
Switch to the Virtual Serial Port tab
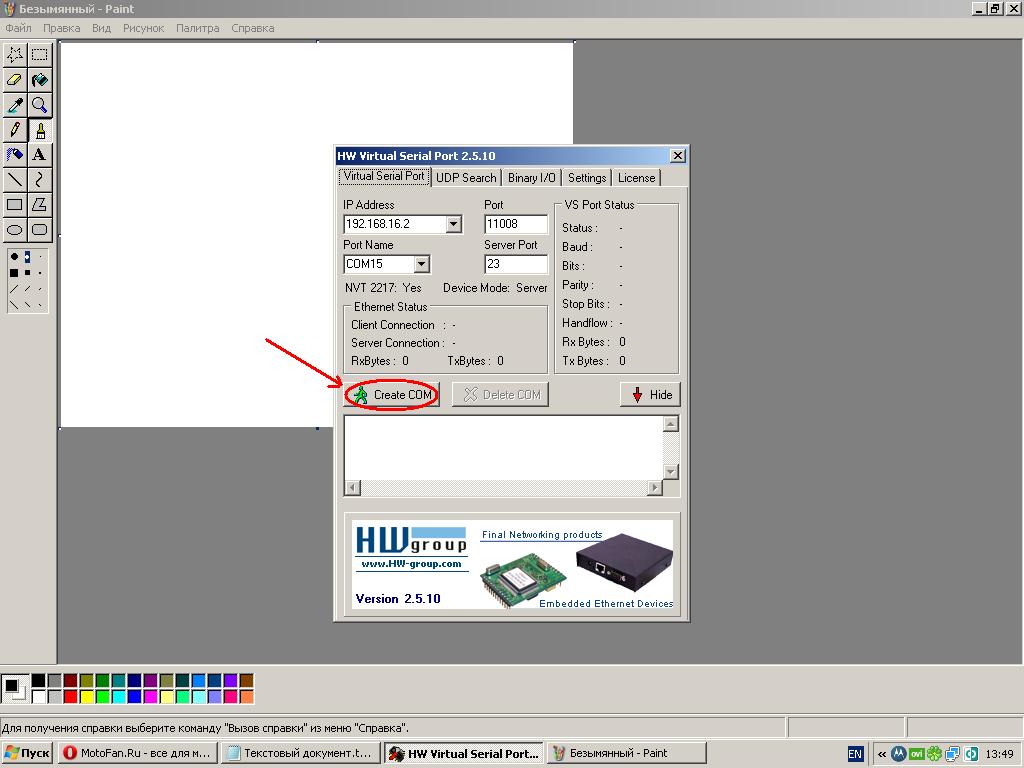coord(384,176)
